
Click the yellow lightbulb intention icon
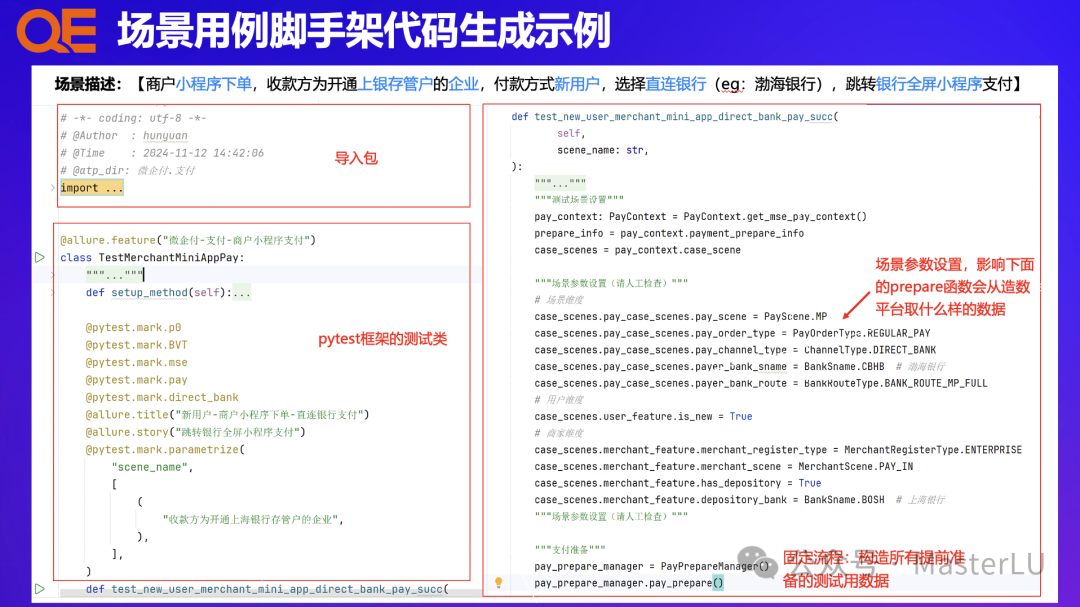click(x=499, y=583)
